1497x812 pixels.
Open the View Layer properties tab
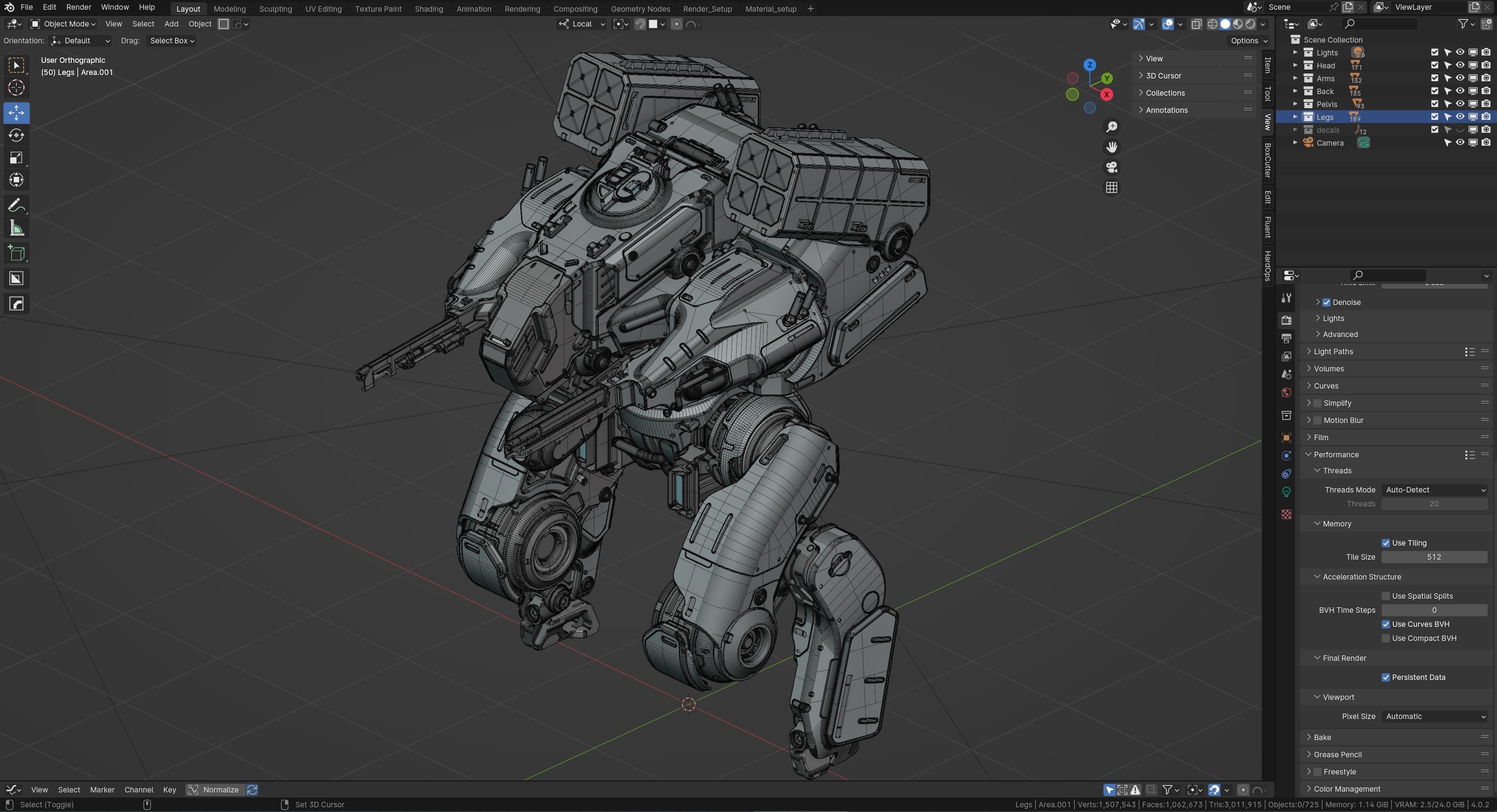pos(1287,356)
